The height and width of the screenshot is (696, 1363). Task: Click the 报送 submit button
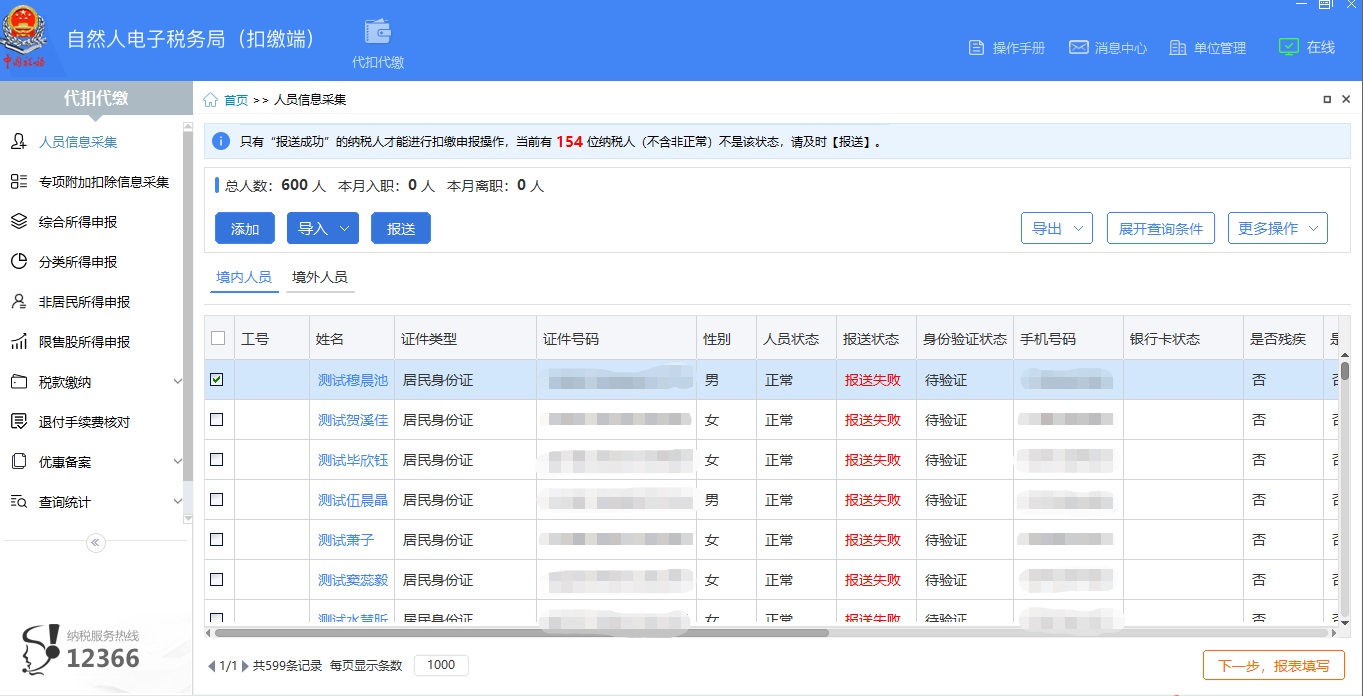click(400, 228)
